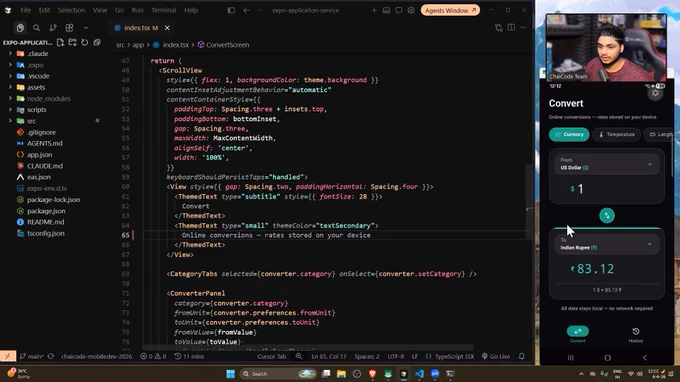Open From US Dollar currency dropdown
This screenshot has height=382, width=680.
(x=606, y=164)
